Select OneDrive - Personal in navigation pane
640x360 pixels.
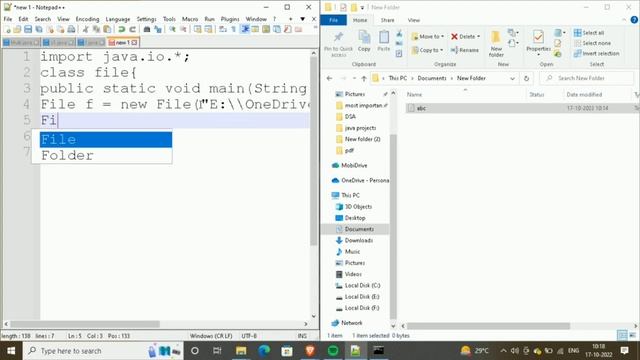tap(360, 180)
